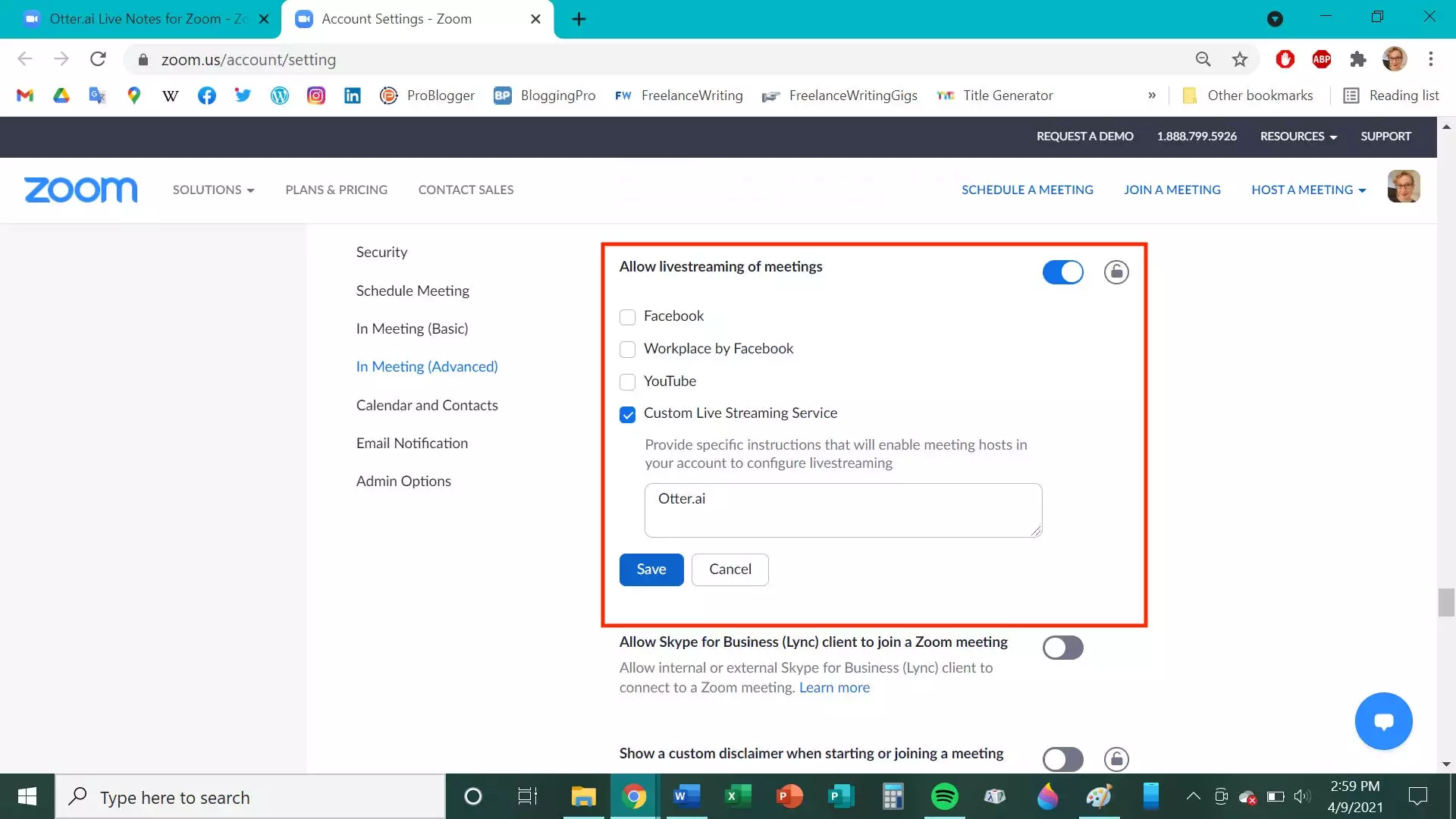The image size is (1456, 819).
Task: Show hidden system tray icons
Action: coord(1193,796)
